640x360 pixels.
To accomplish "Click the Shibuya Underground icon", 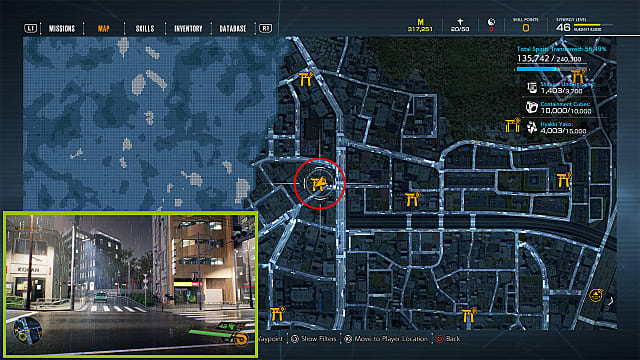I will [532, 87].
